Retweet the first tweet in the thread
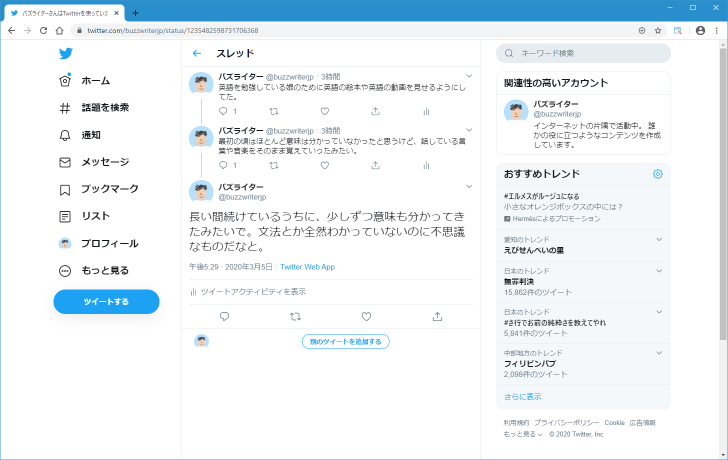728x460 pixels. (274, 111)
